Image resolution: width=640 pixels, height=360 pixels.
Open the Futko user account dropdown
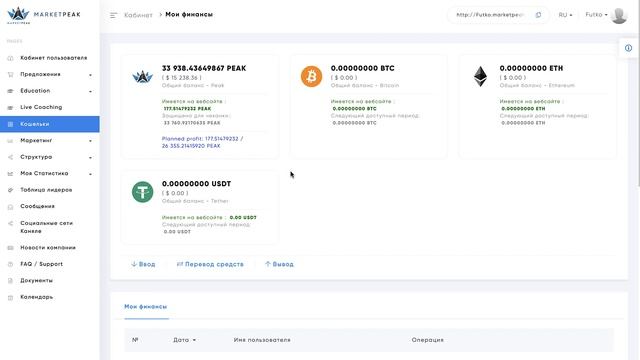pos(596,15)
